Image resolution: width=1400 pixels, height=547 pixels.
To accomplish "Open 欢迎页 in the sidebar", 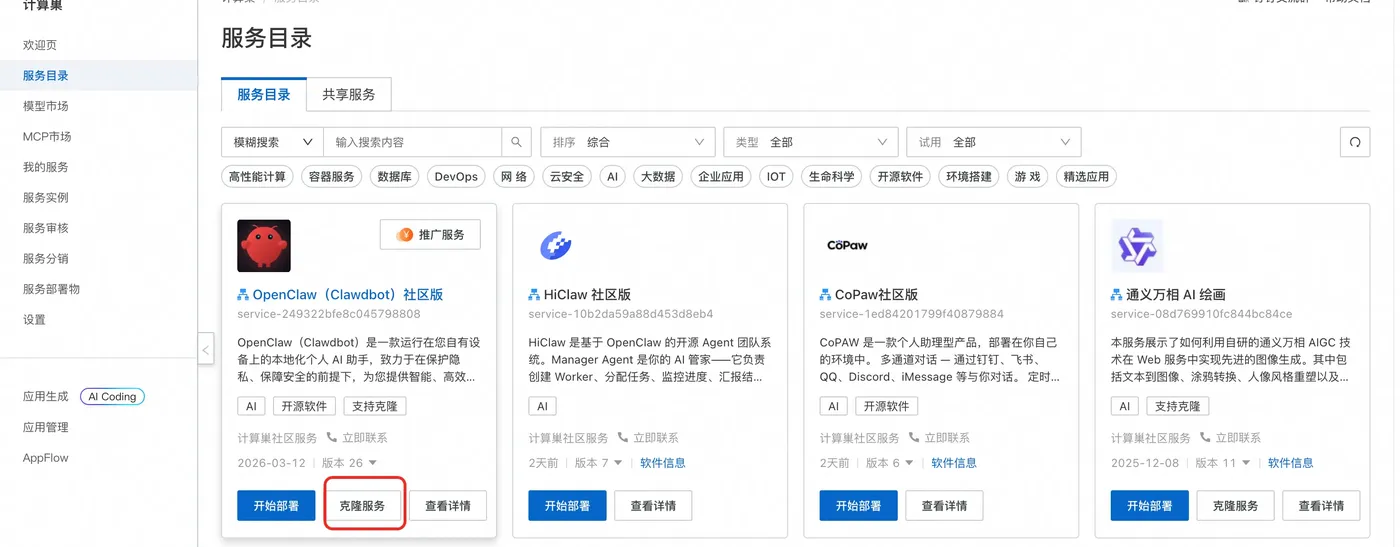I will (x=40, y=45).
